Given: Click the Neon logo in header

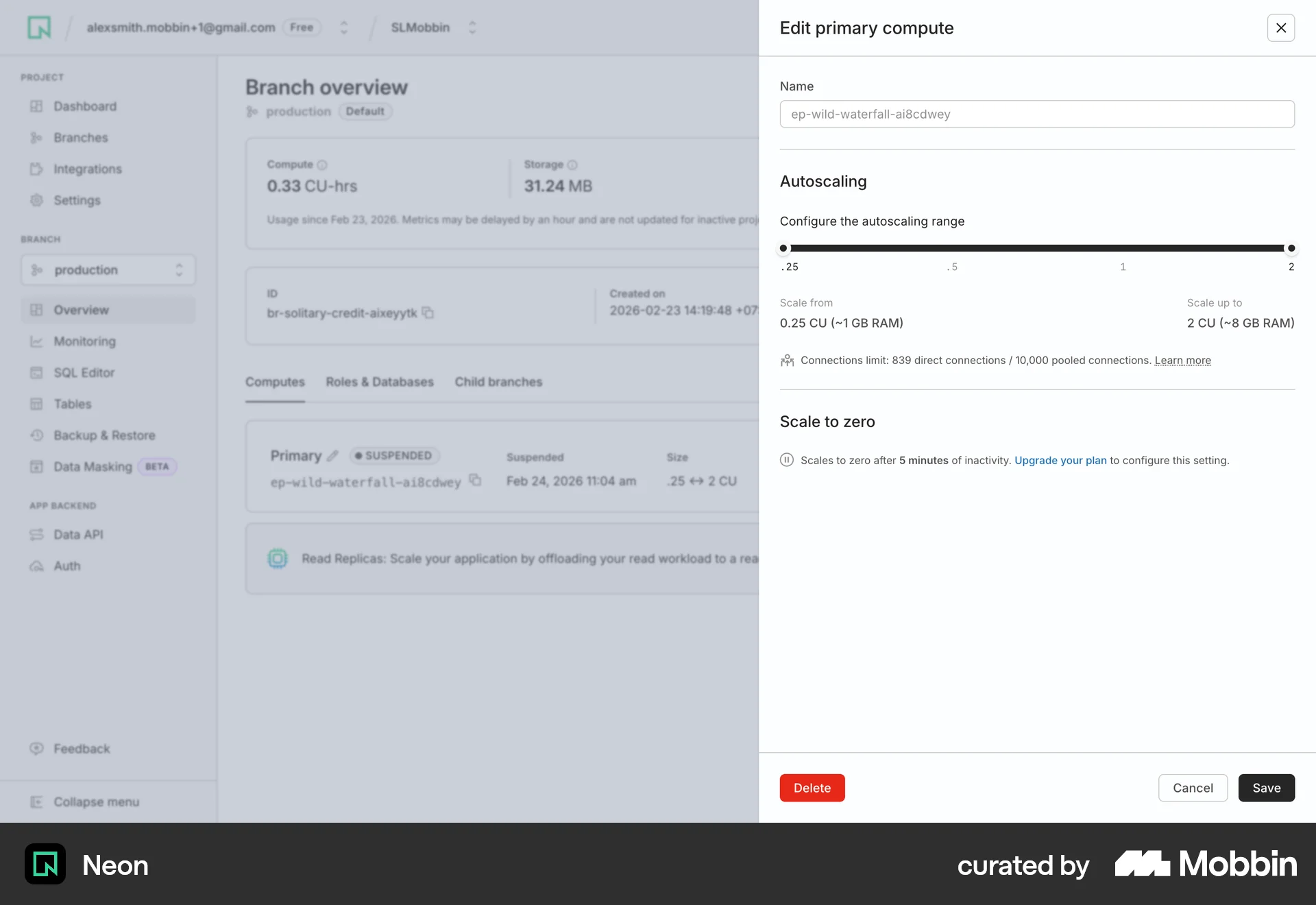Looking at the screenshot, I should tap(39, 27).
